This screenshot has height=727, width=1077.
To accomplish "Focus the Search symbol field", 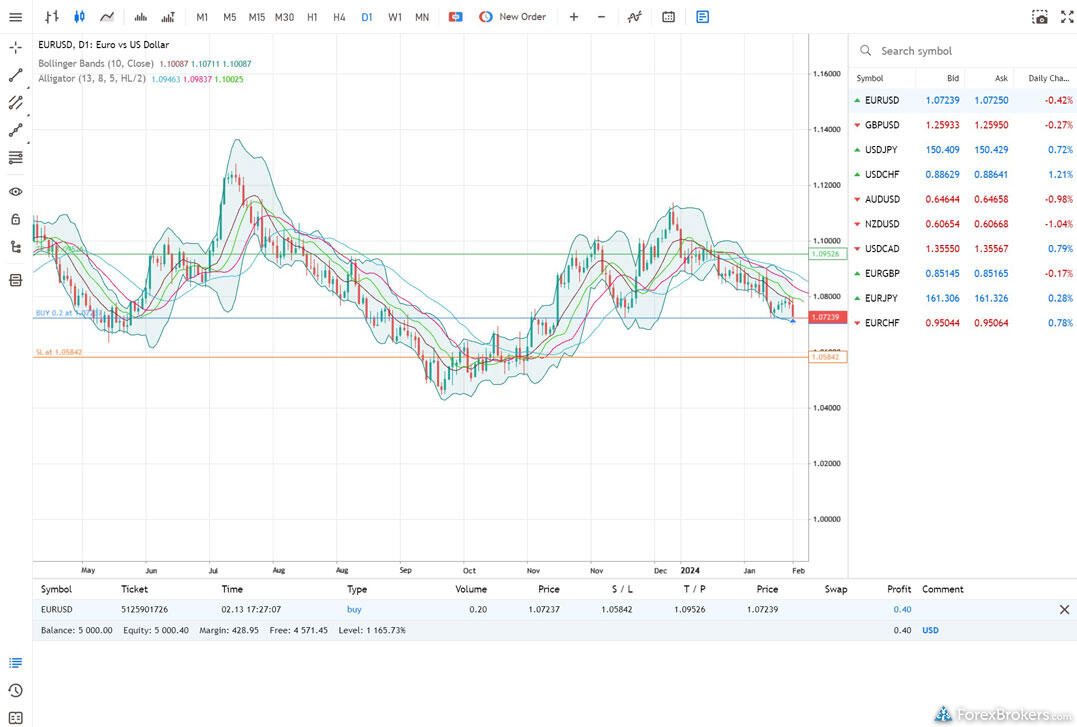I will tap(963, 51).
